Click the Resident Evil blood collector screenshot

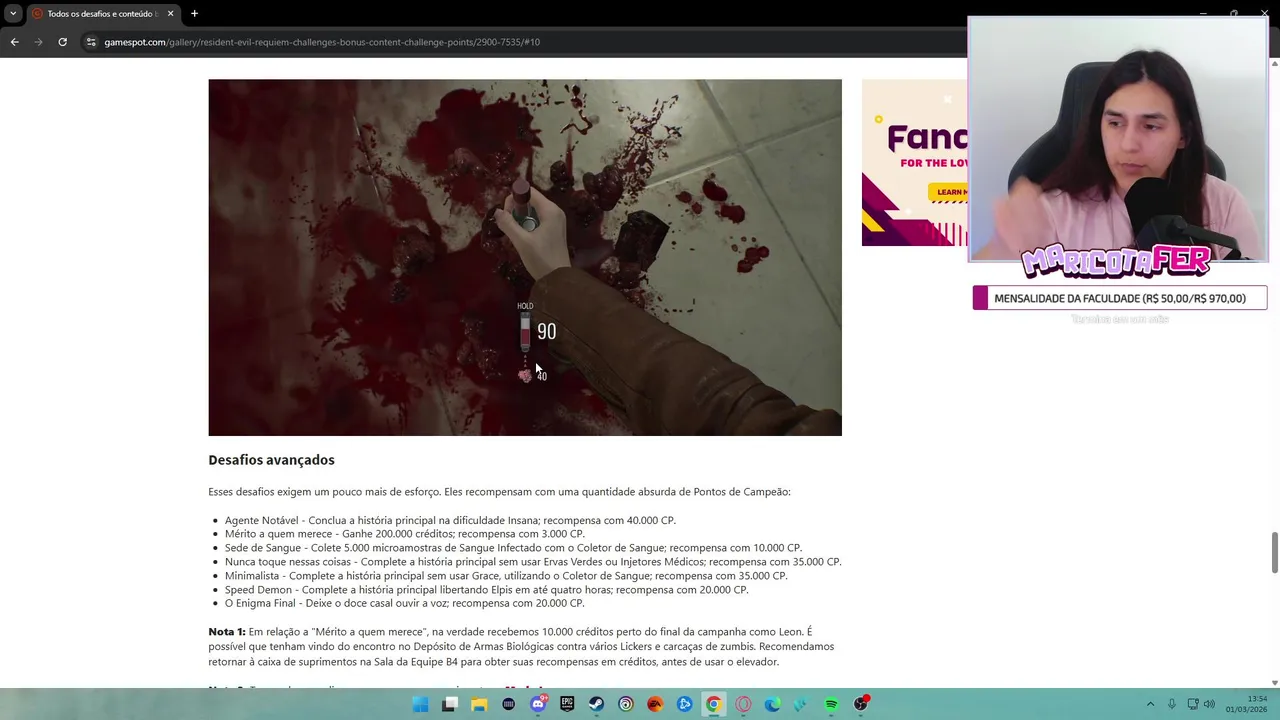(525, 257)
